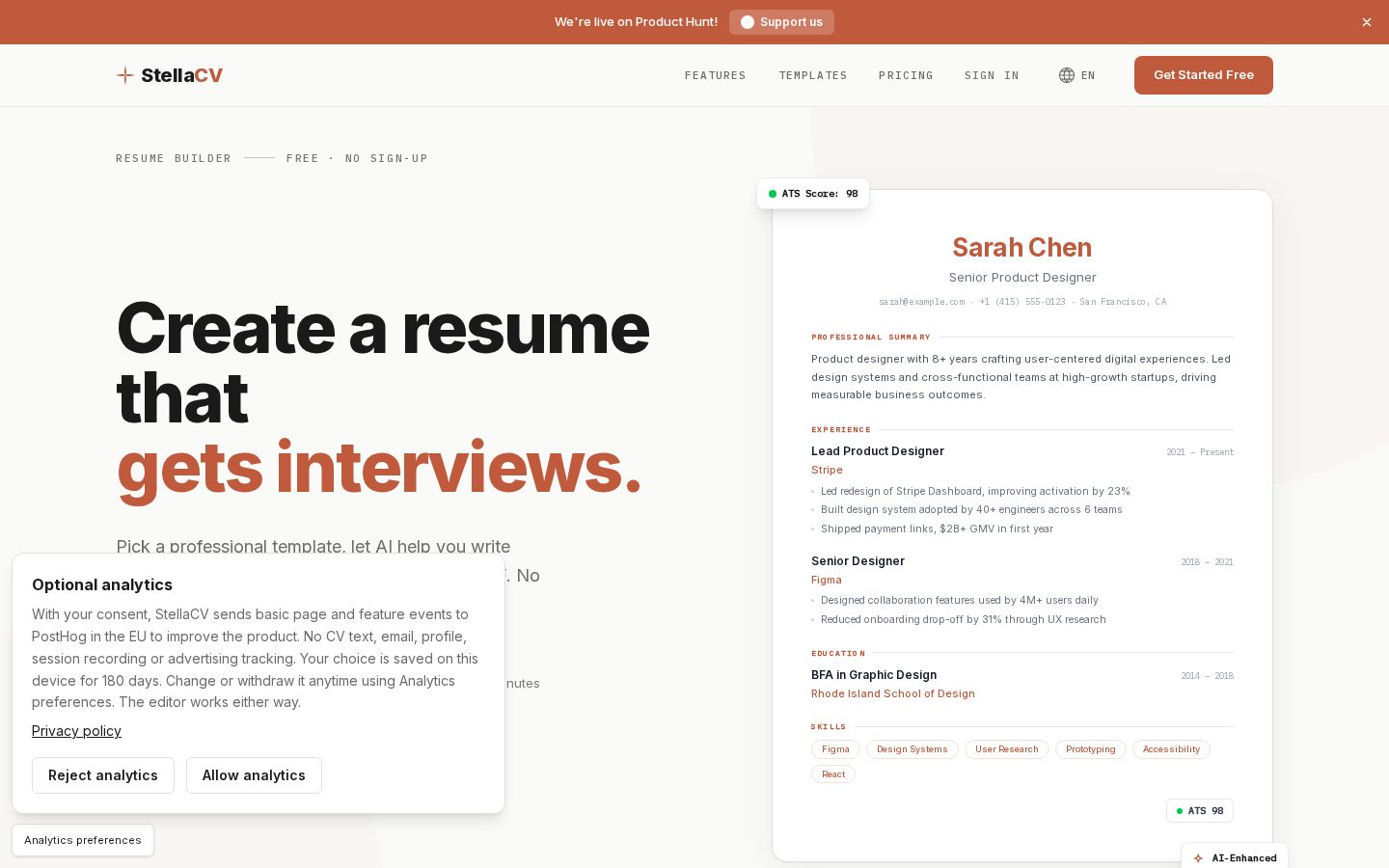
Task: Click the sarah@example.com email text
Action: [921, 302]
